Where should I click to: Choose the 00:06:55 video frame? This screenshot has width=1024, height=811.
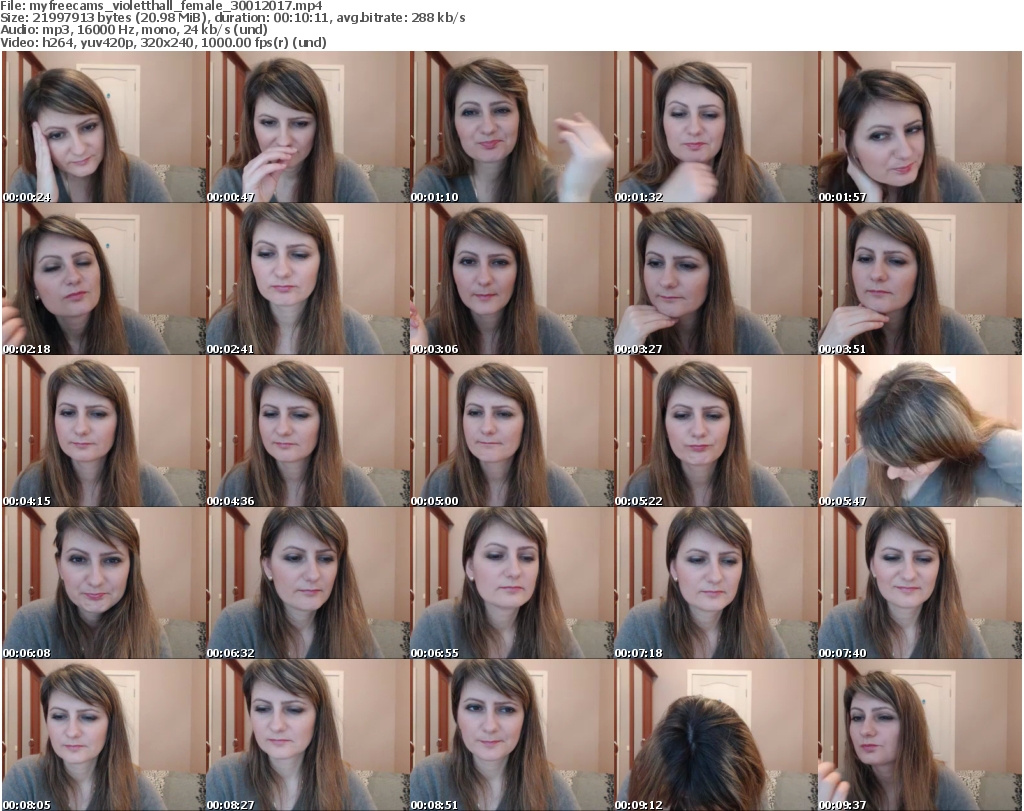coord(511,583)
